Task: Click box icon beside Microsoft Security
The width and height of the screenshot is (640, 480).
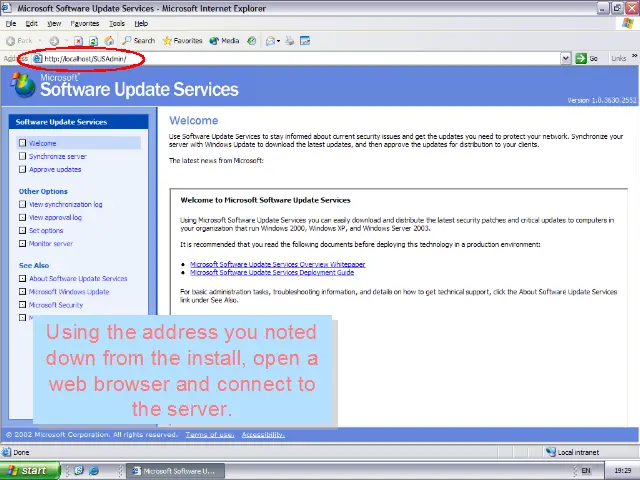Action: click(x=22, y=304)
